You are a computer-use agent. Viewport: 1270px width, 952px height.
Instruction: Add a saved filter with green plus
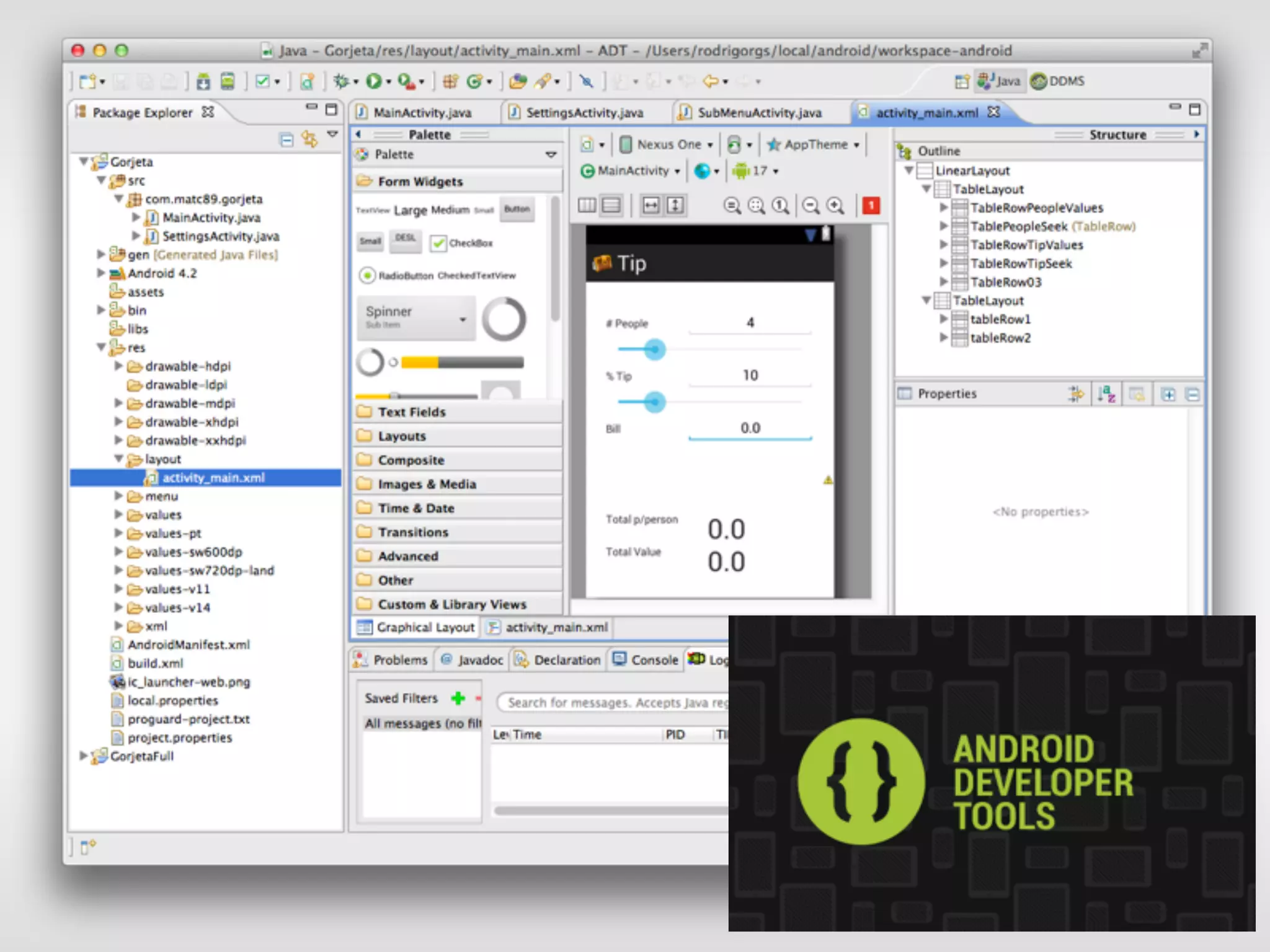pos(458,699)
